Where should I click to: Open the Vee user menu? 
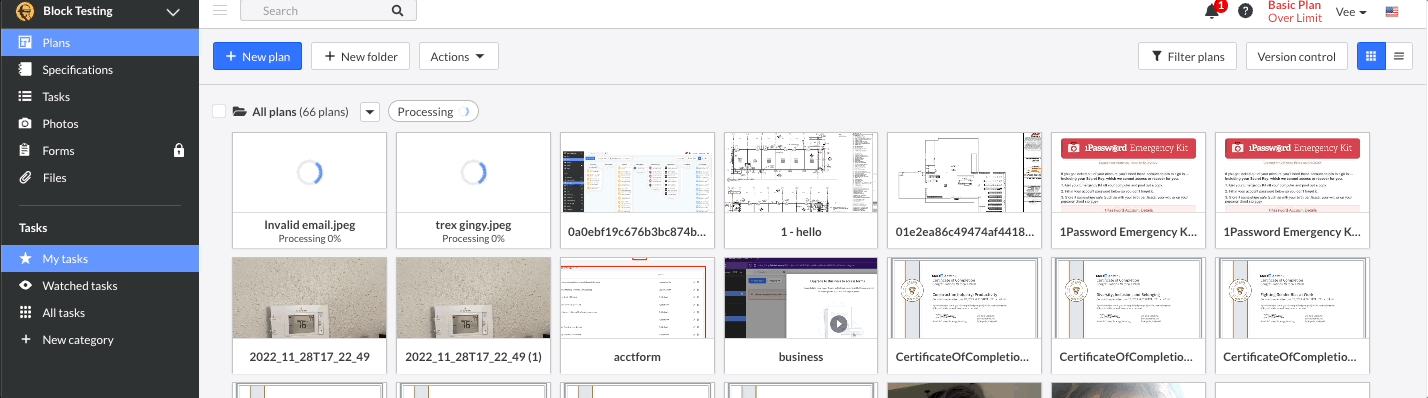1351,12
